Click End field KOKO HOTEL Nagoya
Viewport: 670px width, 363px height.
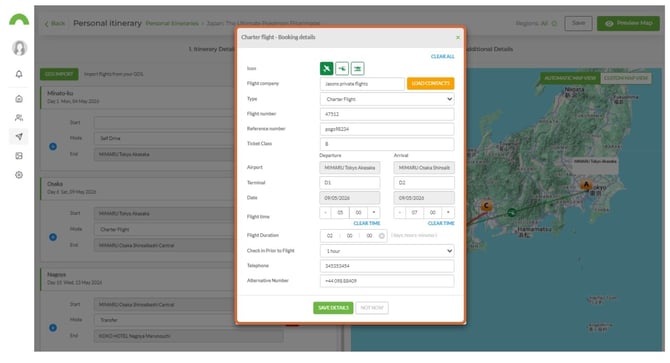tap(188, 336)
